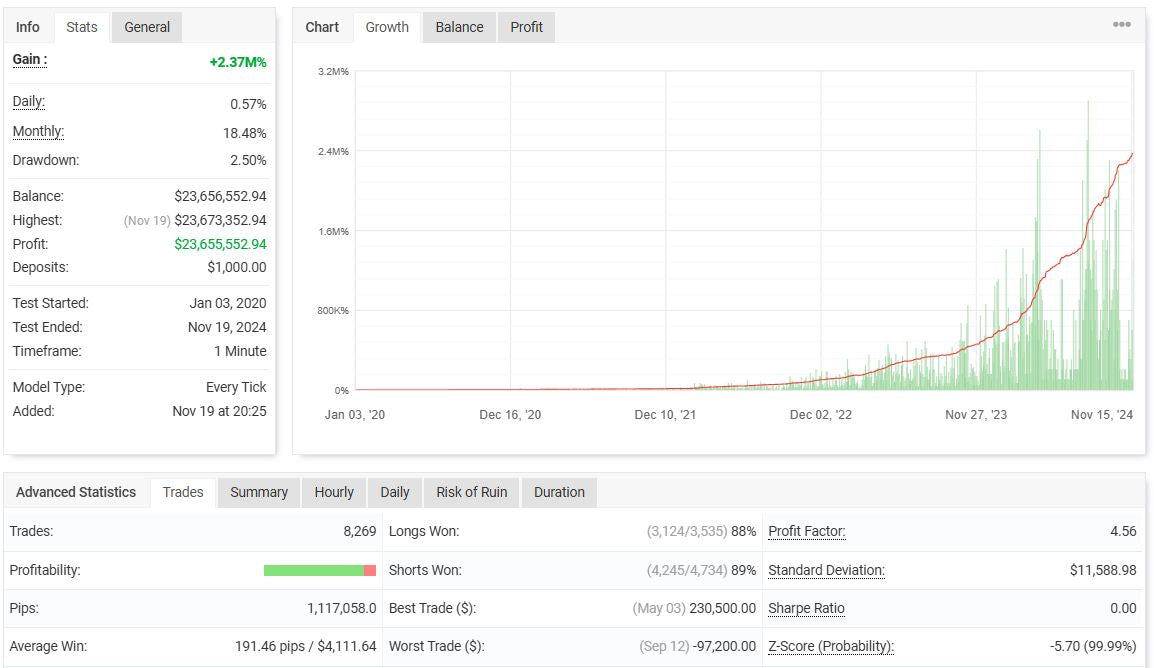Viewport: 1154px width, 668px height.
Task: Select the Daily statistics tab
Action: click(395, 492)
